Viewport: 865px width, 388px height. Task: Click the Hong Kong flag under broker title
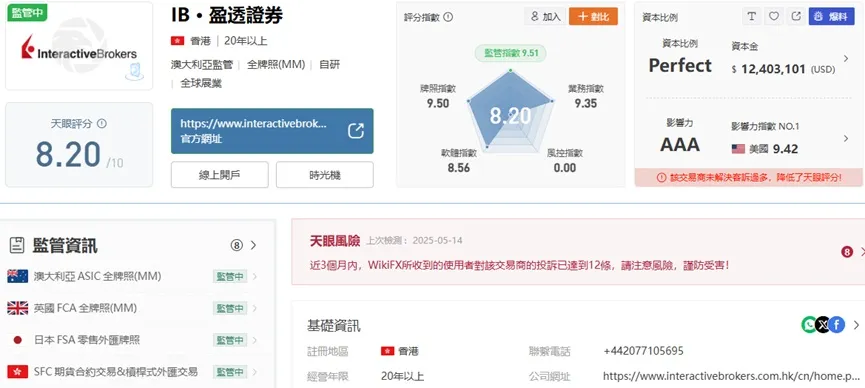coord(178,41)
